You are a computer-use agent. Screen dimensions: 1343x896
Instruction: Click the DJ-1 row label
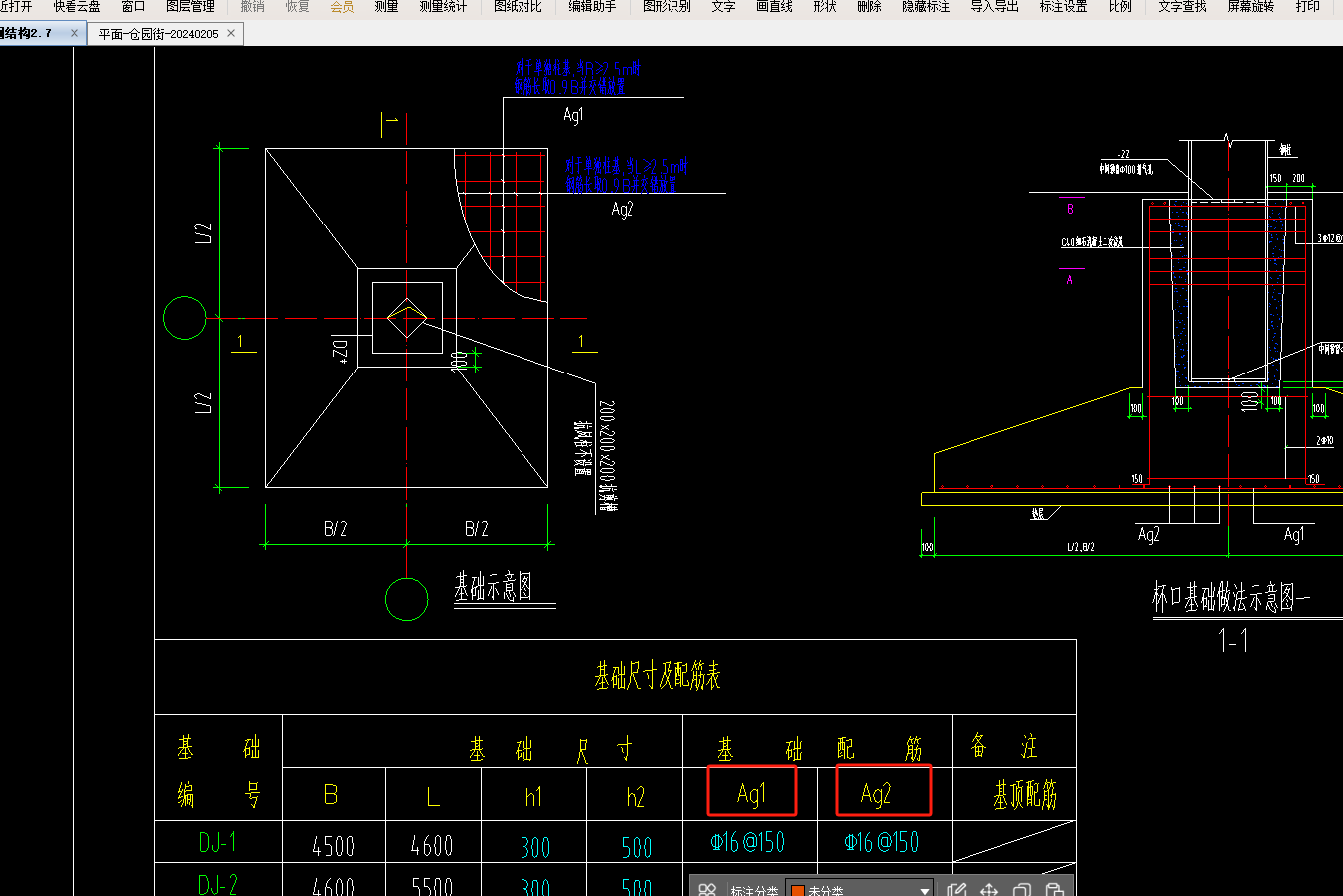tap(218, 843)
